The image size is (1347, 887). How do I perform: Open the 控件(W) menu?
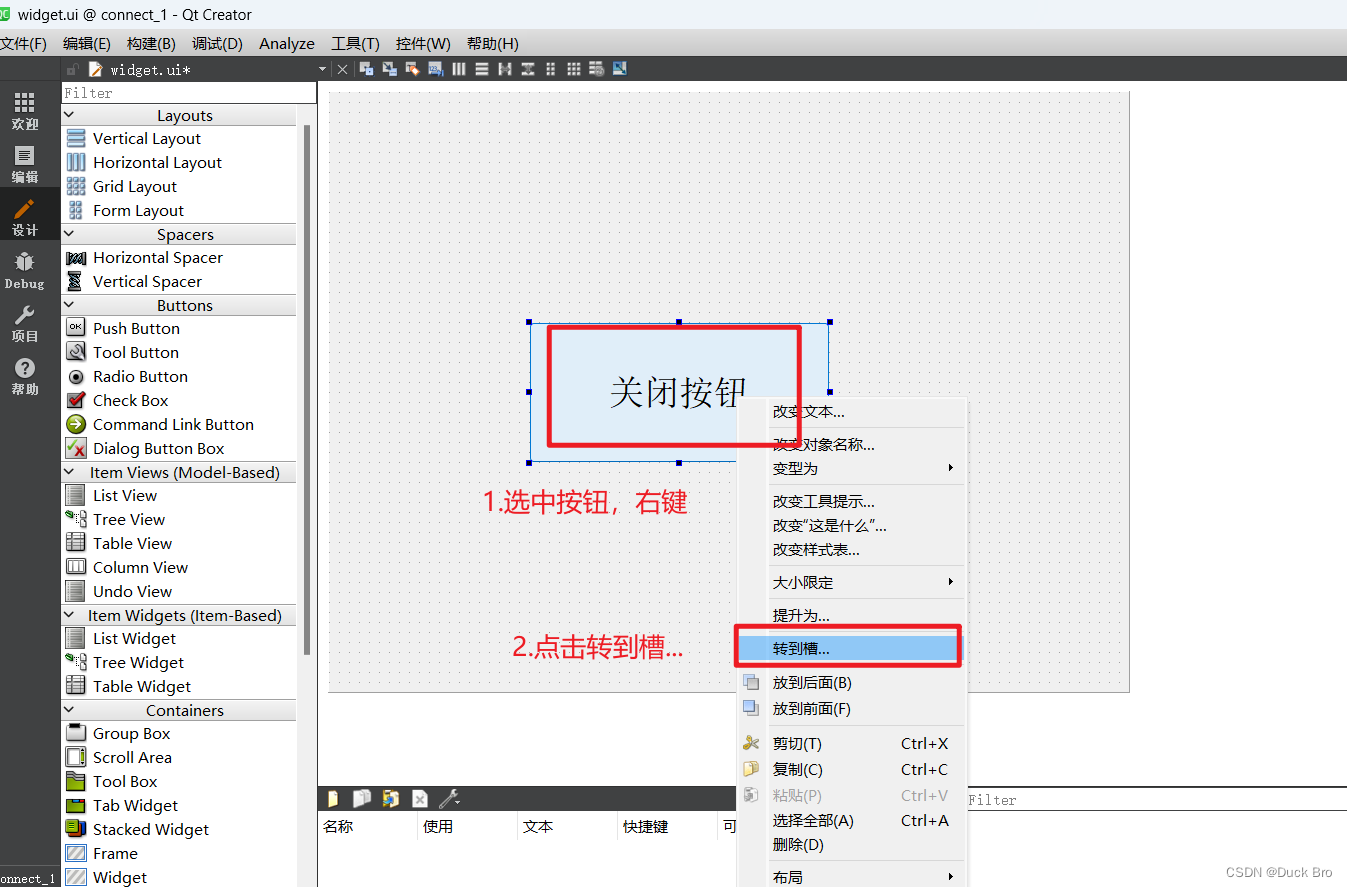point(423,43)
